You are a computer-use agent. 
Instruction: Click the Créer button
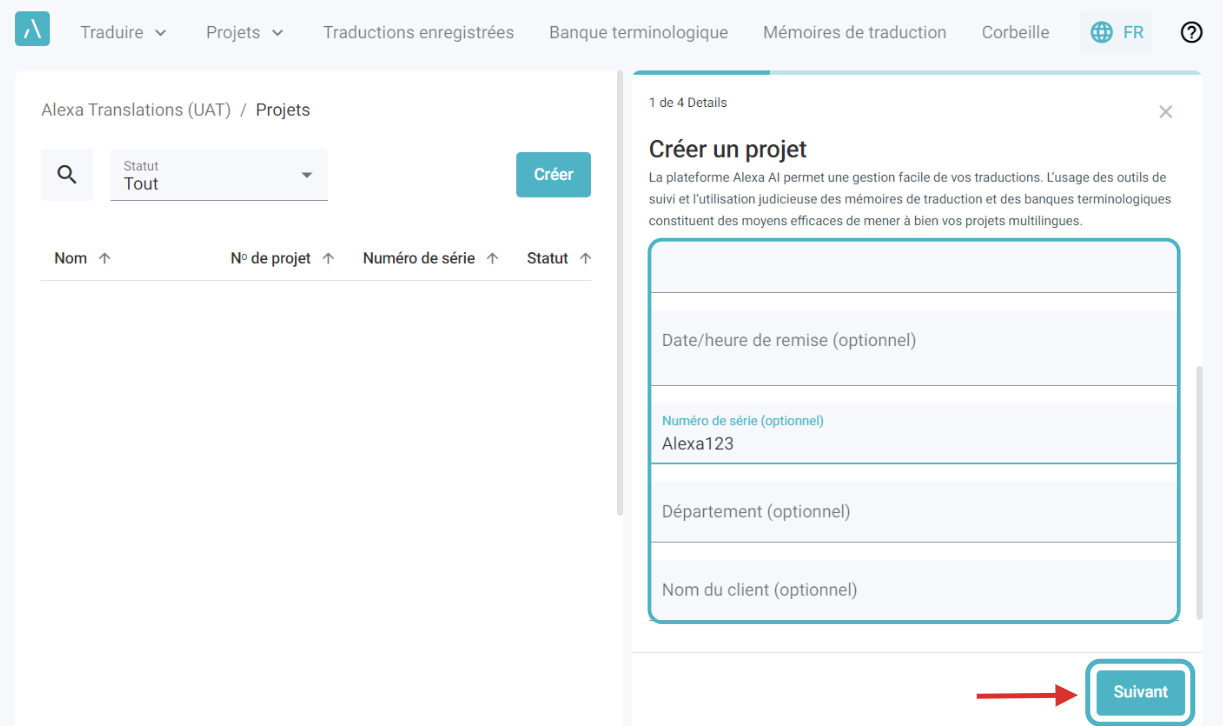point(553,174)
